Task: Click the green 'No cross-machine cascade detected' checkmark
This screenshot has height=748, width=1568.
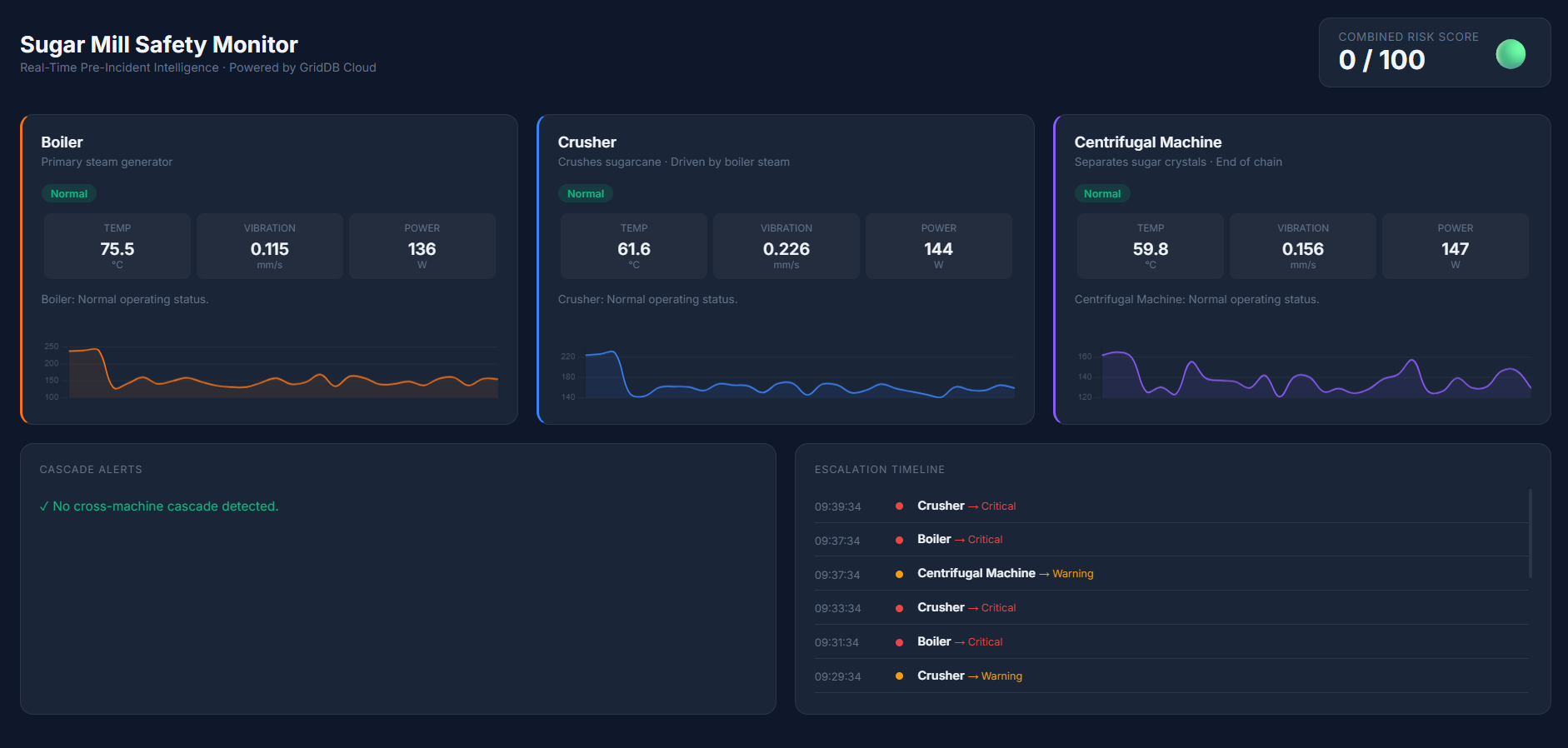Action: pos(44,506)
